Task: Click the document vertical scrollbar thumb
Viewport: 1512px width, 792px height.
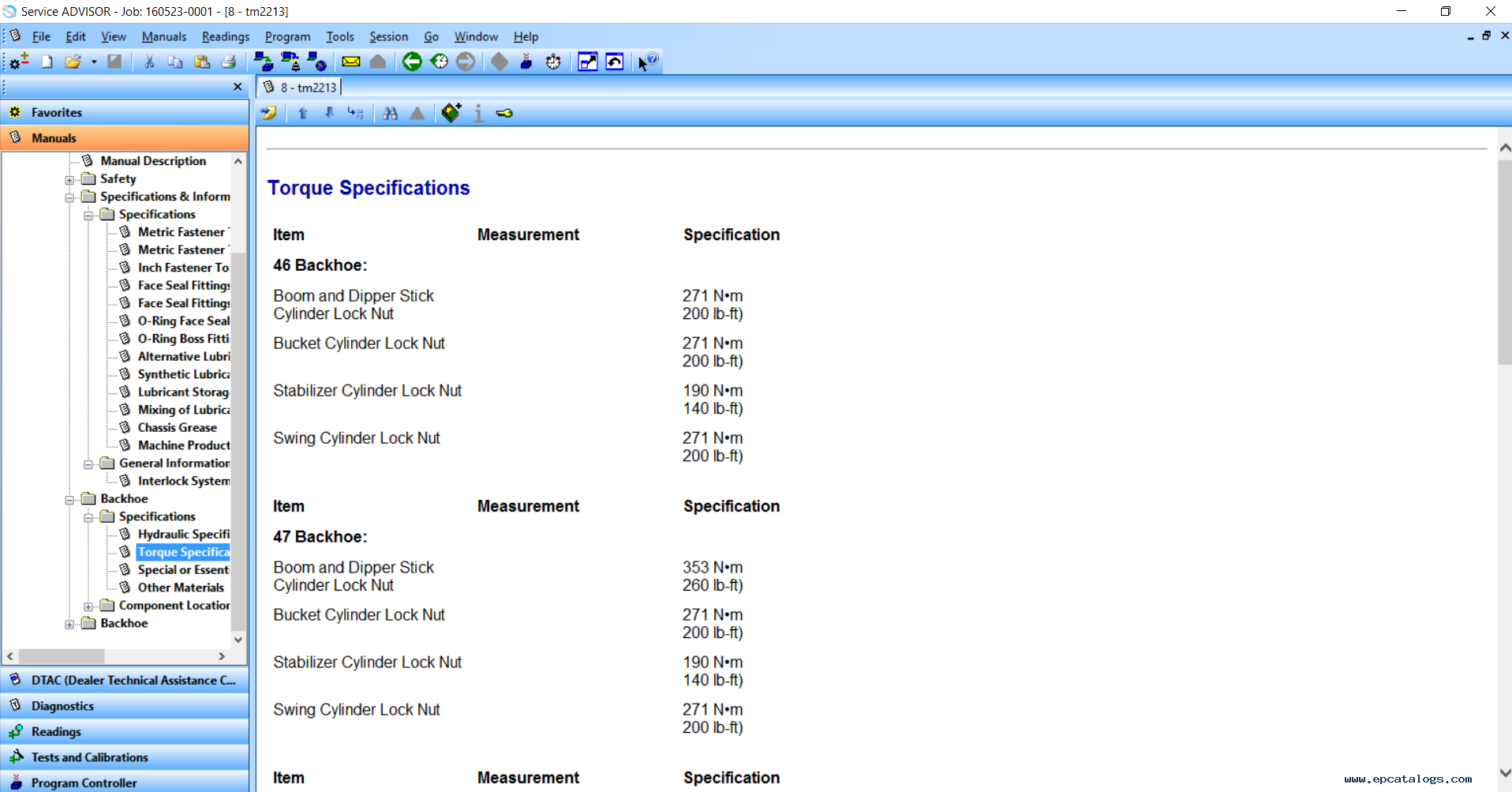Action: point(1504,262)
